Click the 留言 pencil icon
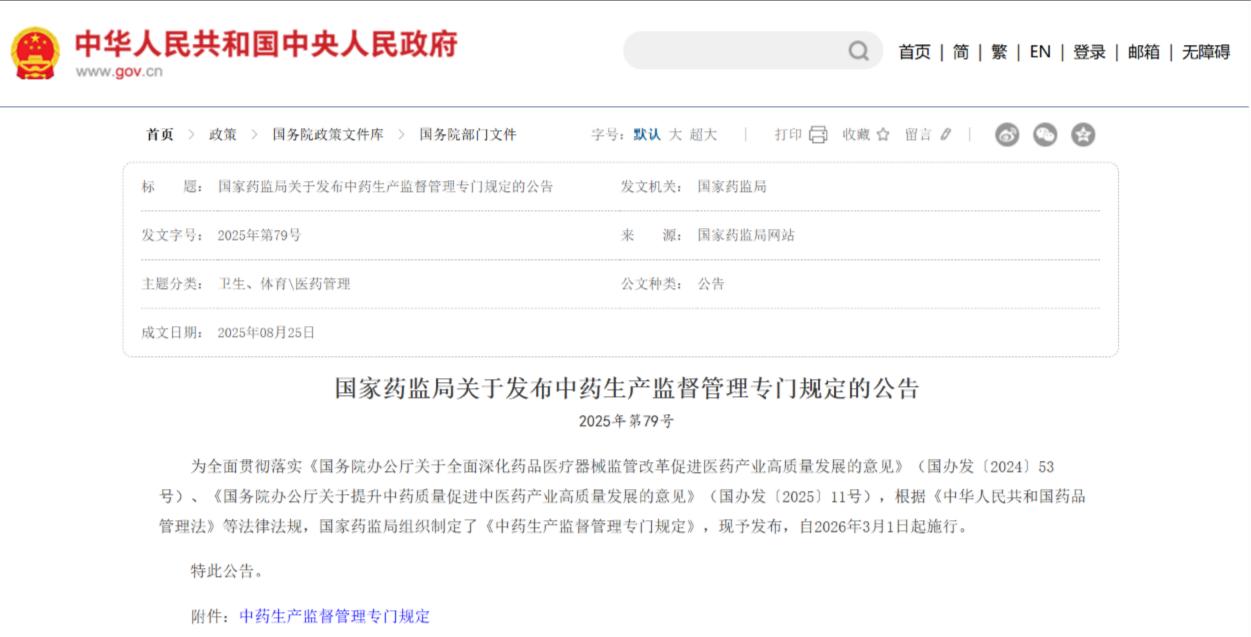 coord(946,135)
